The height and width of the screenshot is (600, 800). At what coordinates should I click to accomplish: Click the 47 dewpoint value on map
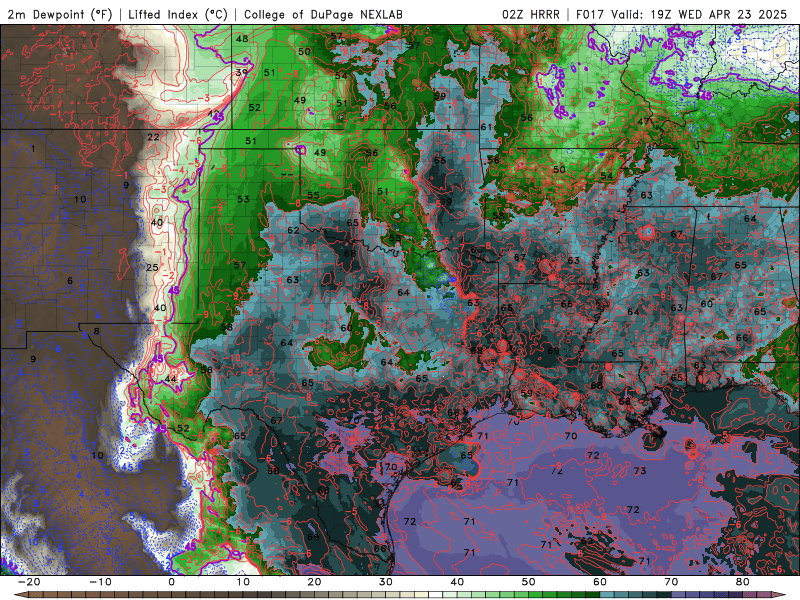[644, 121]
